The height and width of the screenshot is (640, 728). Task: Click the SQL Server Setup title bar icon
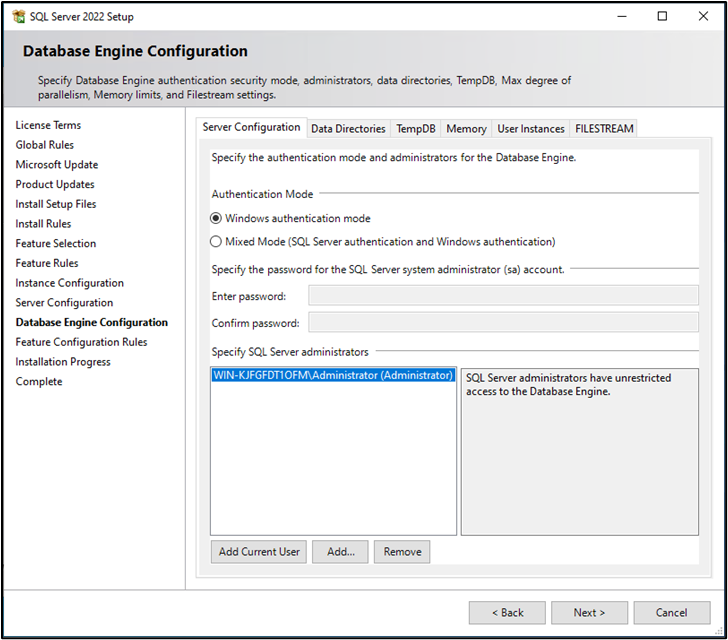click(19, 17)
